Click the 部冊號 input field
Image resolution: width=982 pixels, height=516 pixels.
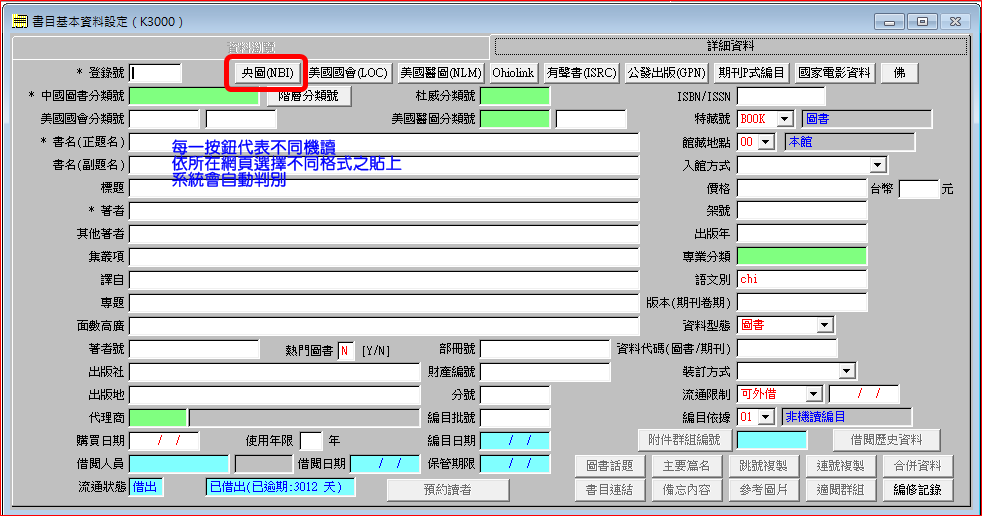(x=545, y=349)
